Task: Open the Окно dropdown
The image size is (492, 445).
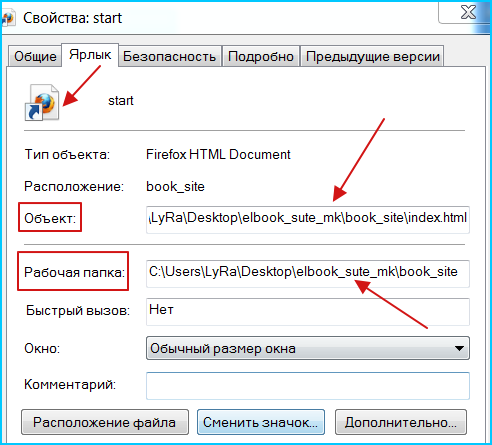Action: [308, 348]
